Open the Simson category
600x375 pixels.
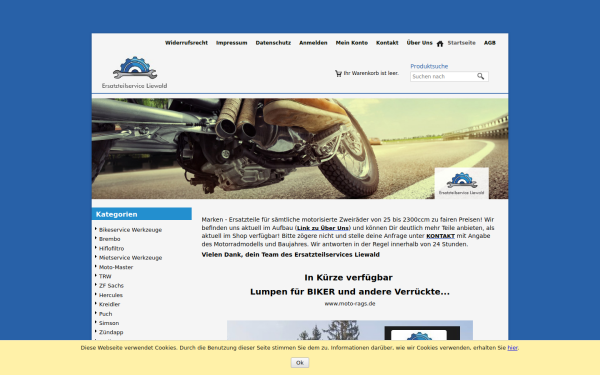109,323
